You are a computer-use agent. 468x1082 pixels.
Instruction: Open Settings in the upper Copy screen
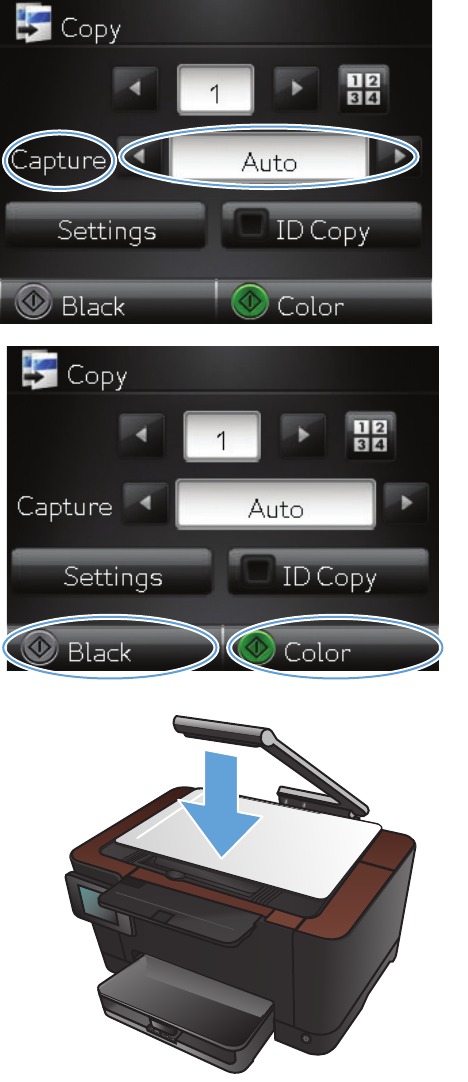[x=106, y=228]
